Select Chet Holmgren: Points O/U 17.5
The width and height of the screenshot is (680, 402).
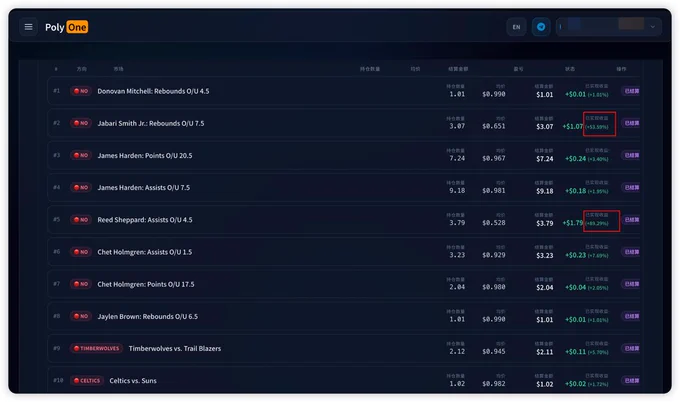(146, 284)
